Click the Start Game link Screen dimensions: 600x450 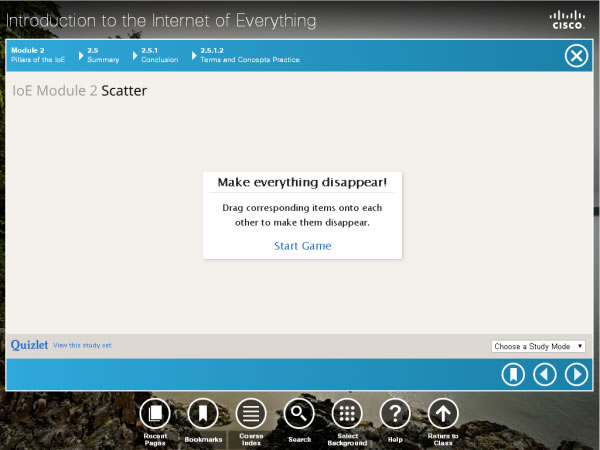302,246
